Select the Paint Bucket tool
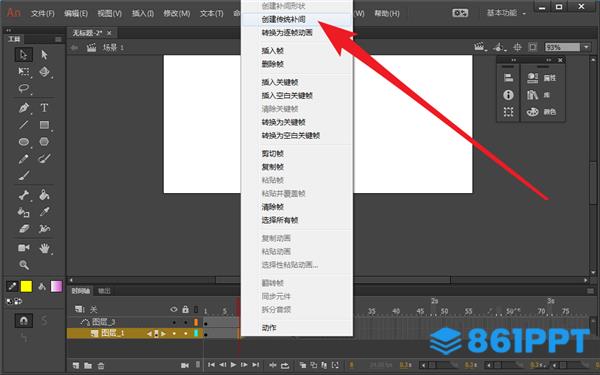 tap(44, 195)
